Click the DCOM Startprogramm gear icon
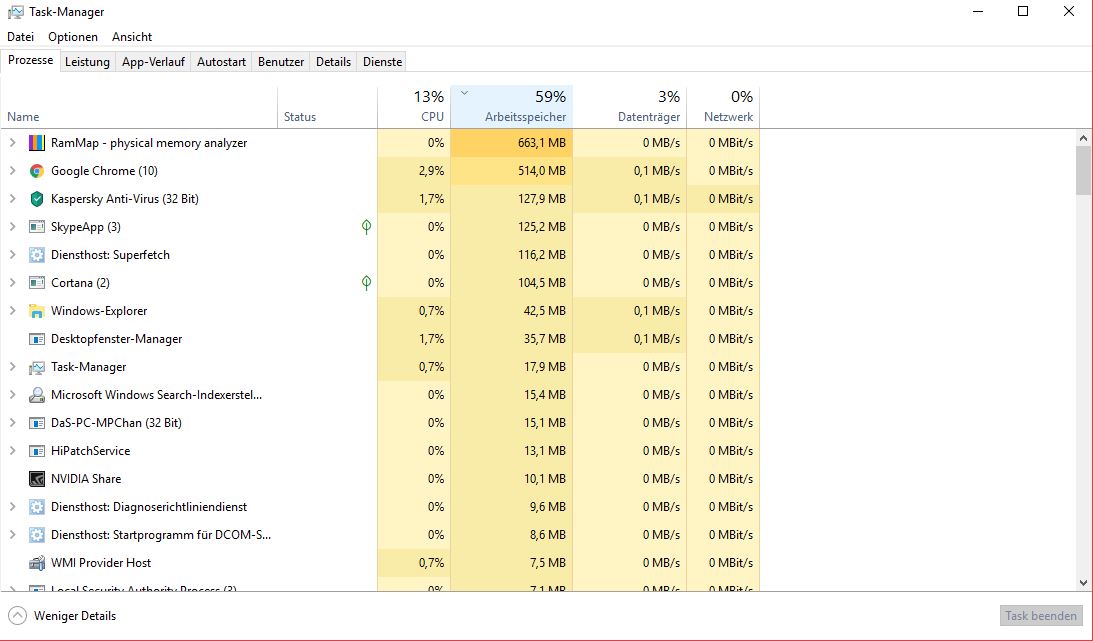Screen dimensions: 1093x641 pos(36,535)
